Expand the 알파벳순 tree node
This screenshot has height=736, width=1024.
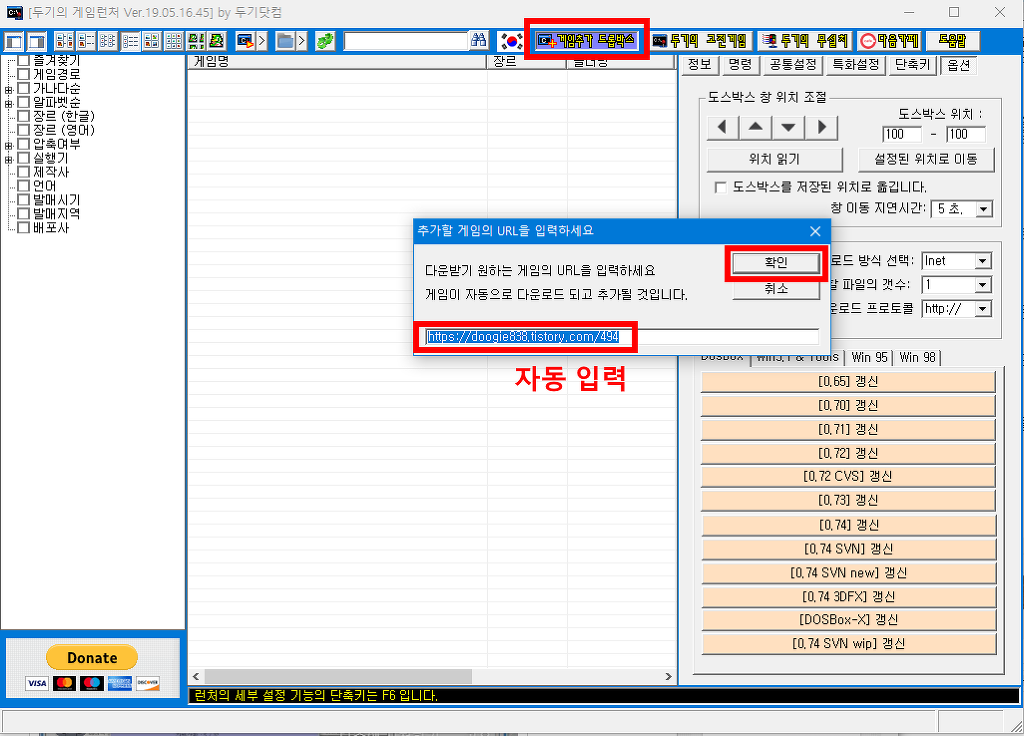(8, 103)
